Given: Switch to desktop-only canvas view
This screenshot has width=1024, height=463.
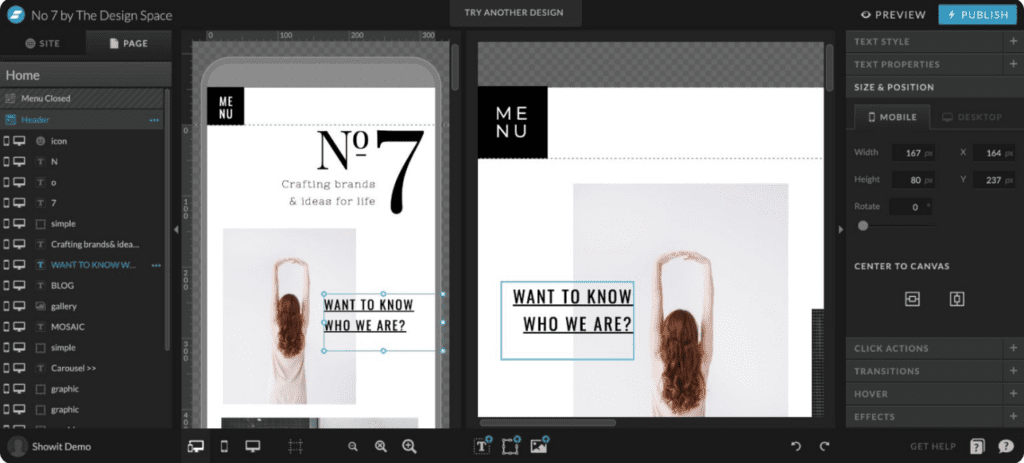Looking at the screenshot, I should coord(253,446).
